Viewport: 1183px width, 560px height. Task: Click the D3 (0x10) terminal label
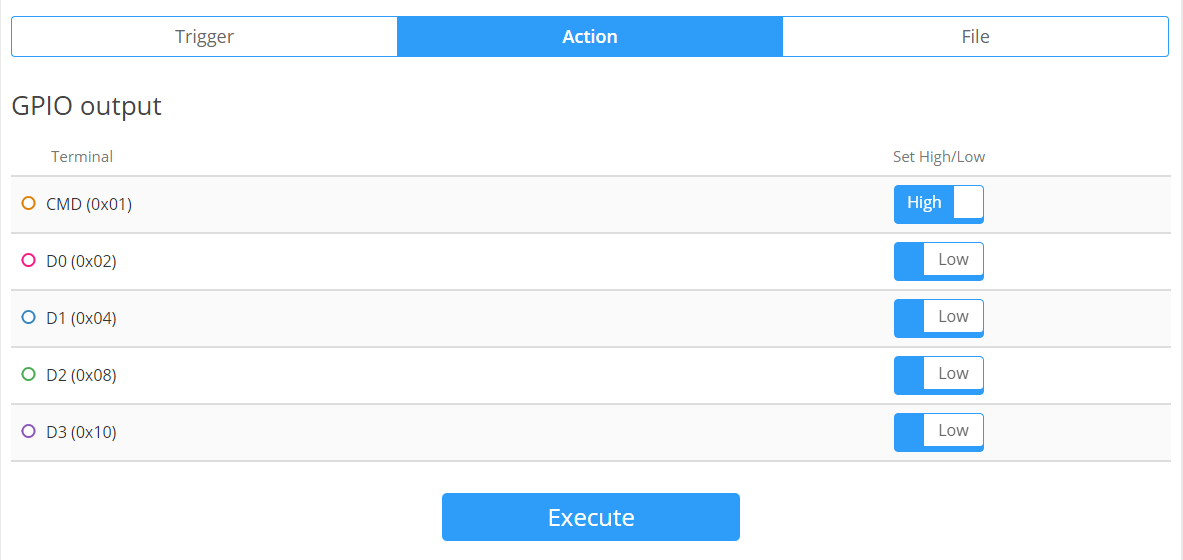click(x=81, y=432)
